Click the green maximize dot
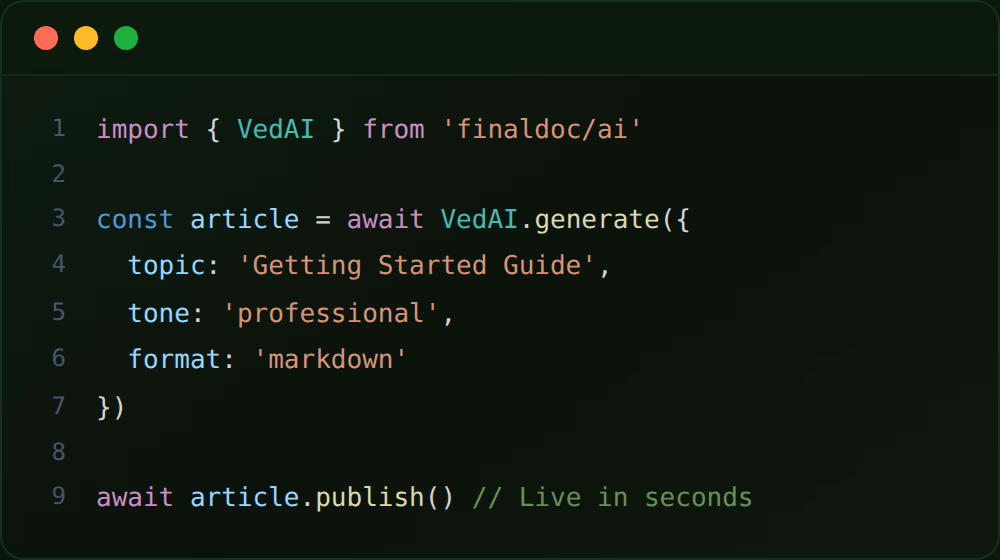Screen dimensions: 1000x560 [126, 38]
